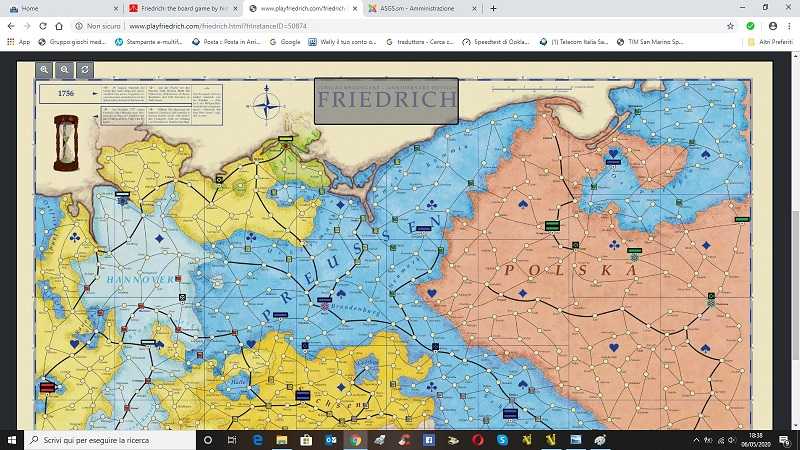
Task: Click the compass rose on the map
Action: click(x=266, y=105)
